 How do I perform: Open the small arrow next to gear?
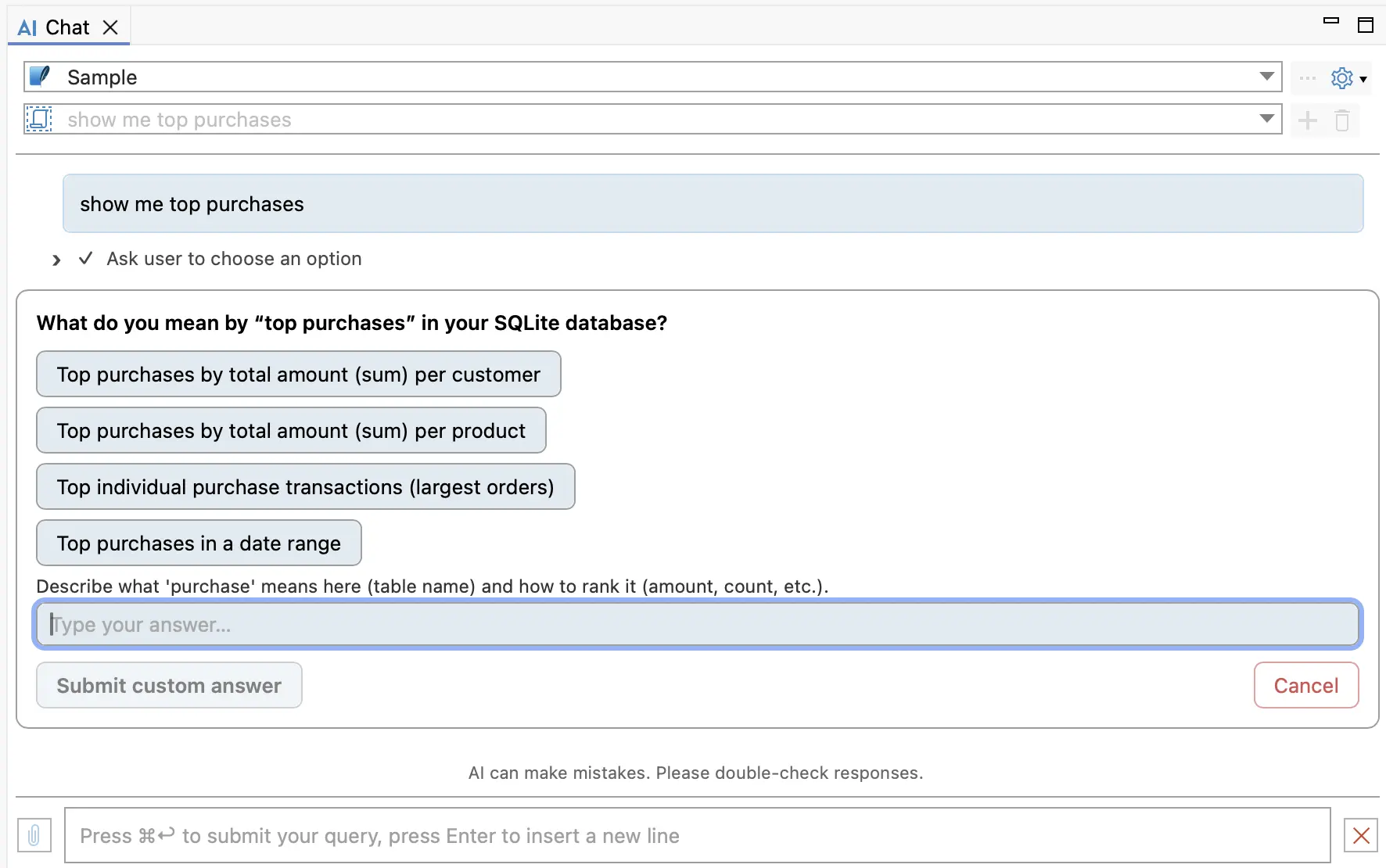coord(1363,79)
